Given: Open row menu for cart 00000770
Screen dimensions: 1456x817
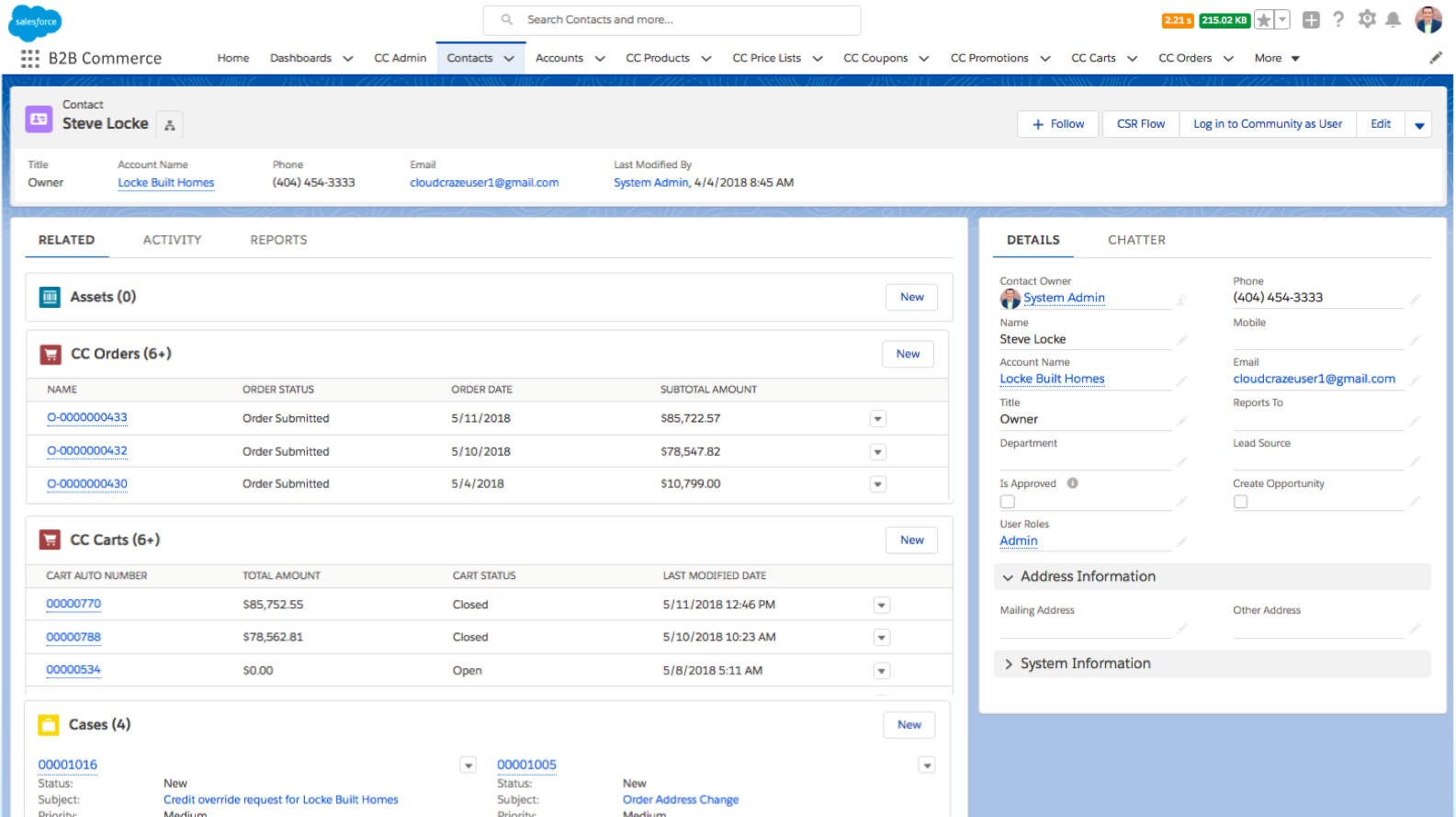Looking at the screenshot, I should click(x=882, y=605).
